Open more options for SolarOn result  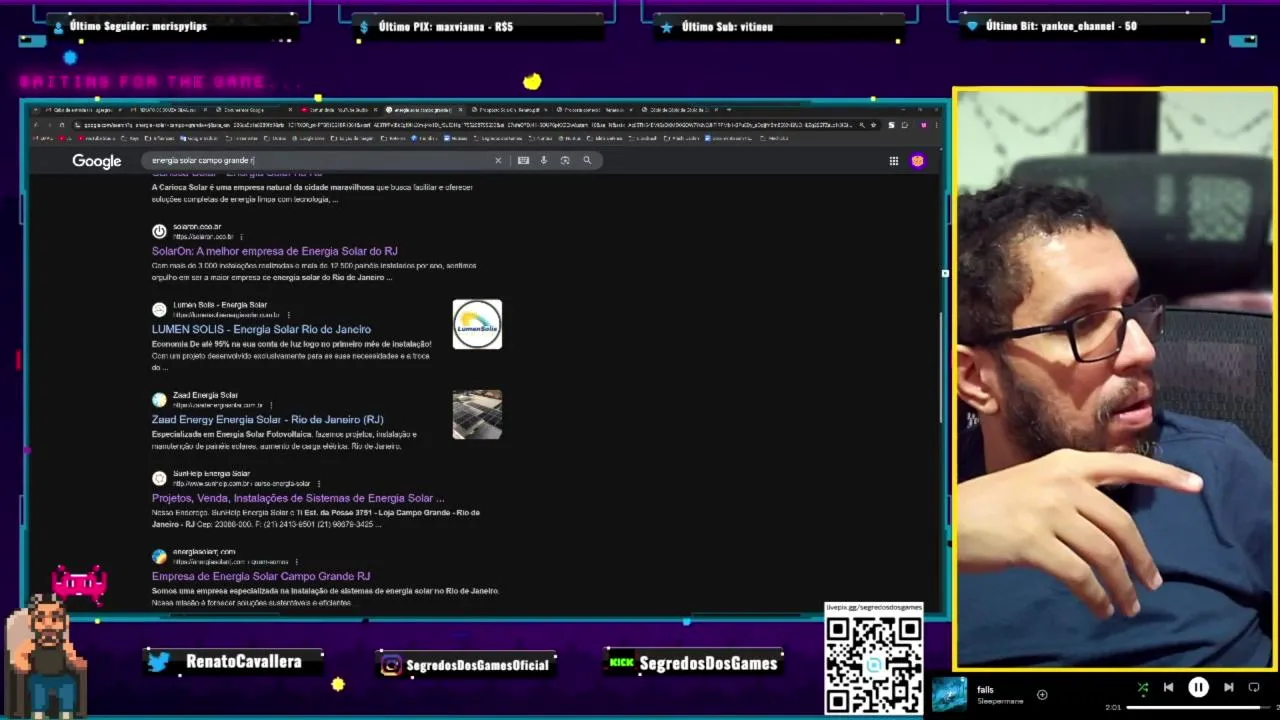[x=241, y=237]
